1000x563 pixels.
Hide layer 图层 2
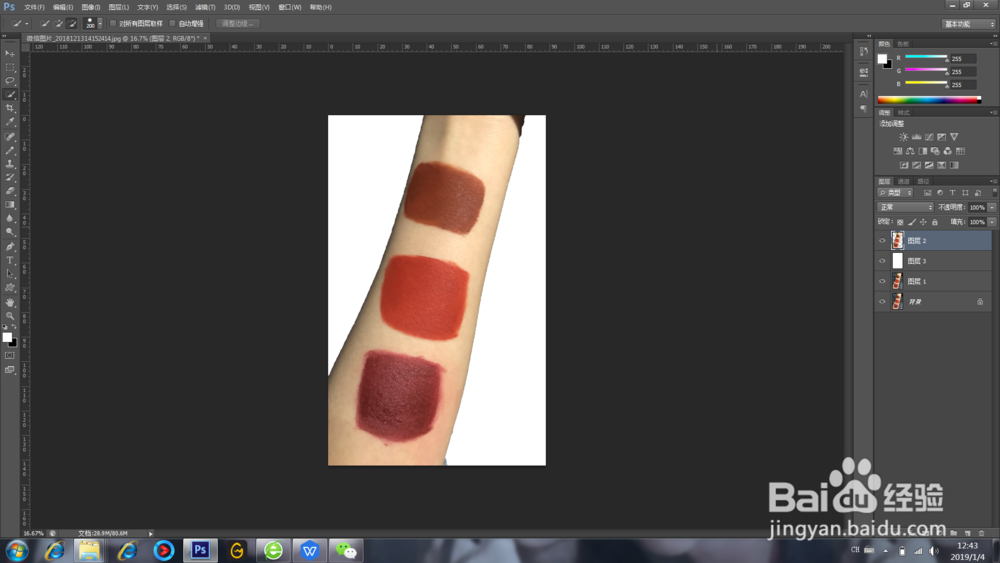pos(883,240)
